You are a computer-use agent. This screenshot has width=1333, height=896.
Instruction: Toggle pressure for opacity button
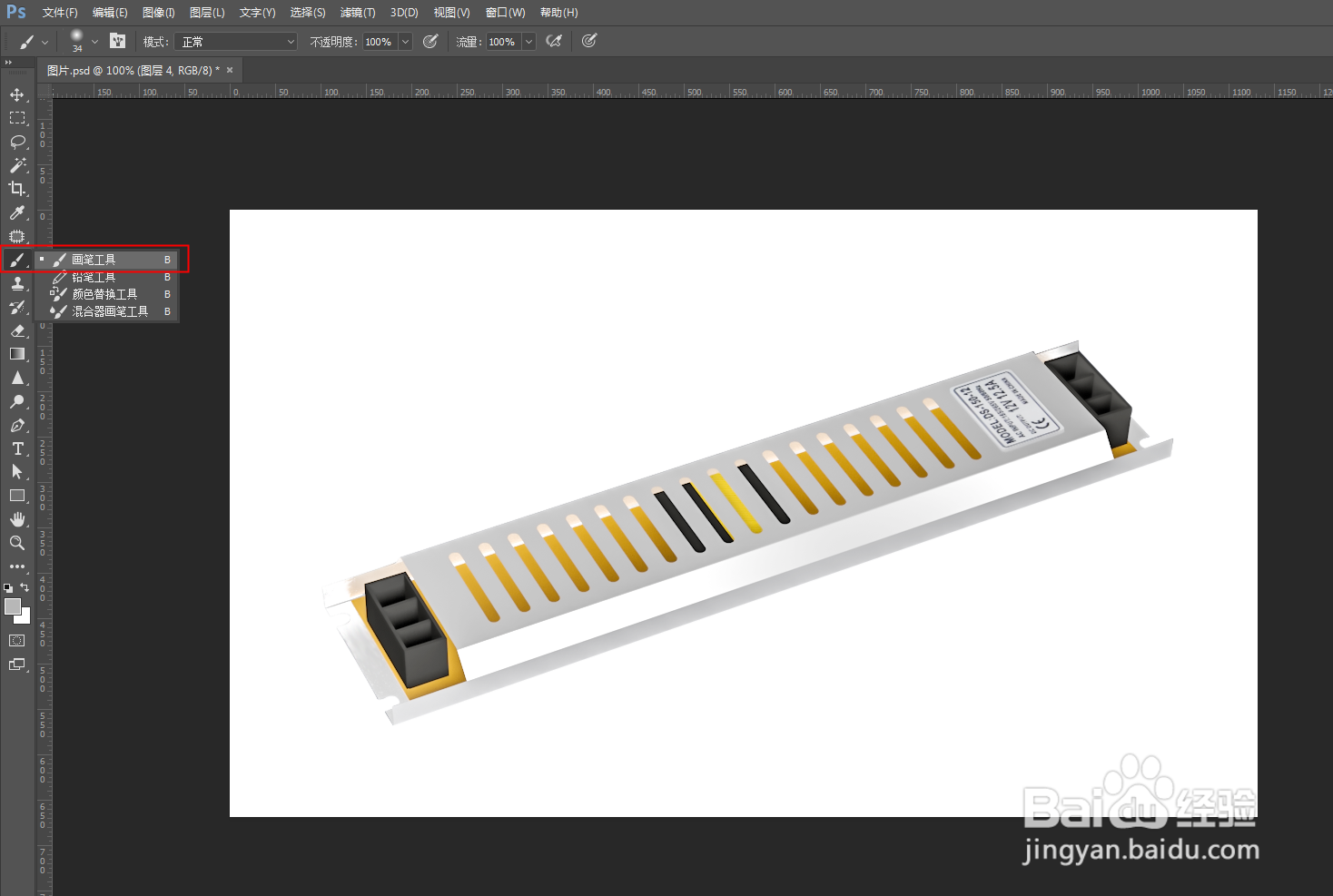click(x=430, y=41)
